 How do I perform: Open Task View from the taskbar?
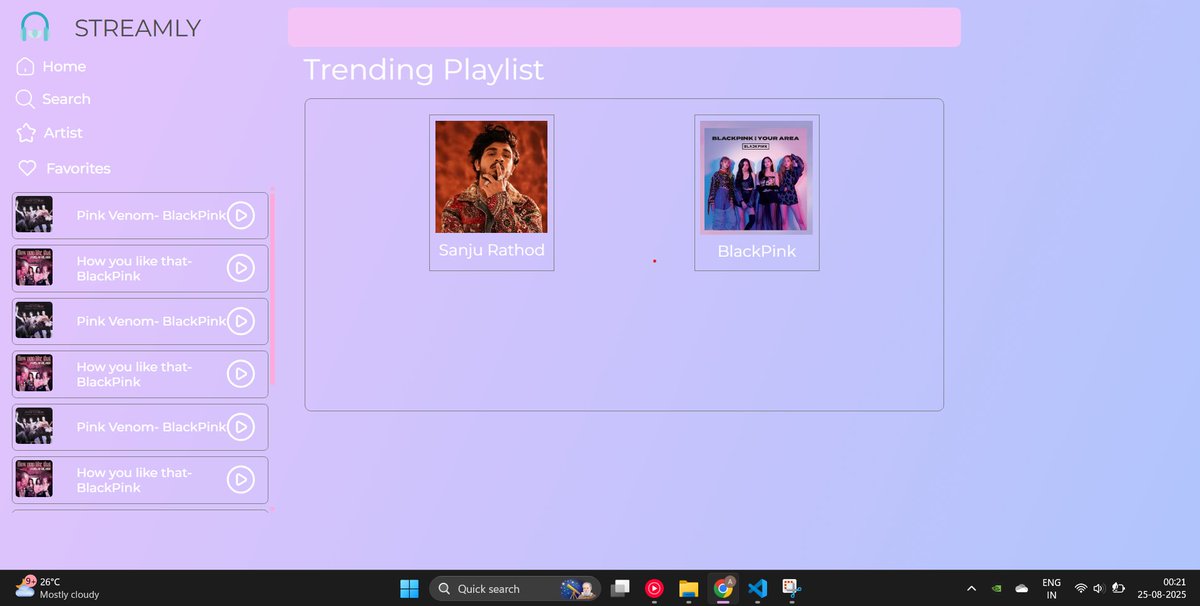pyautogui.click(x=621, y=588)
